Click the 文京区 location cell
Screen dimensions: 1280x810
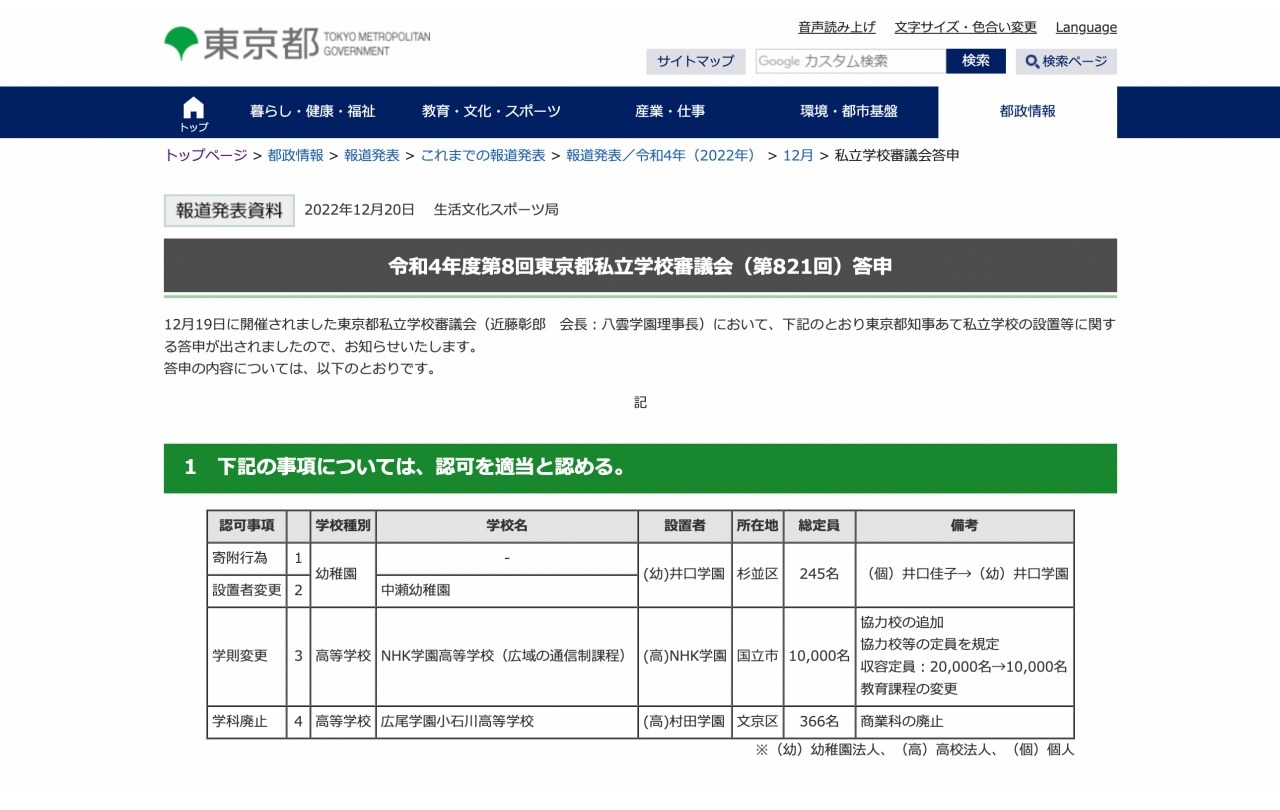coord(757,722)
